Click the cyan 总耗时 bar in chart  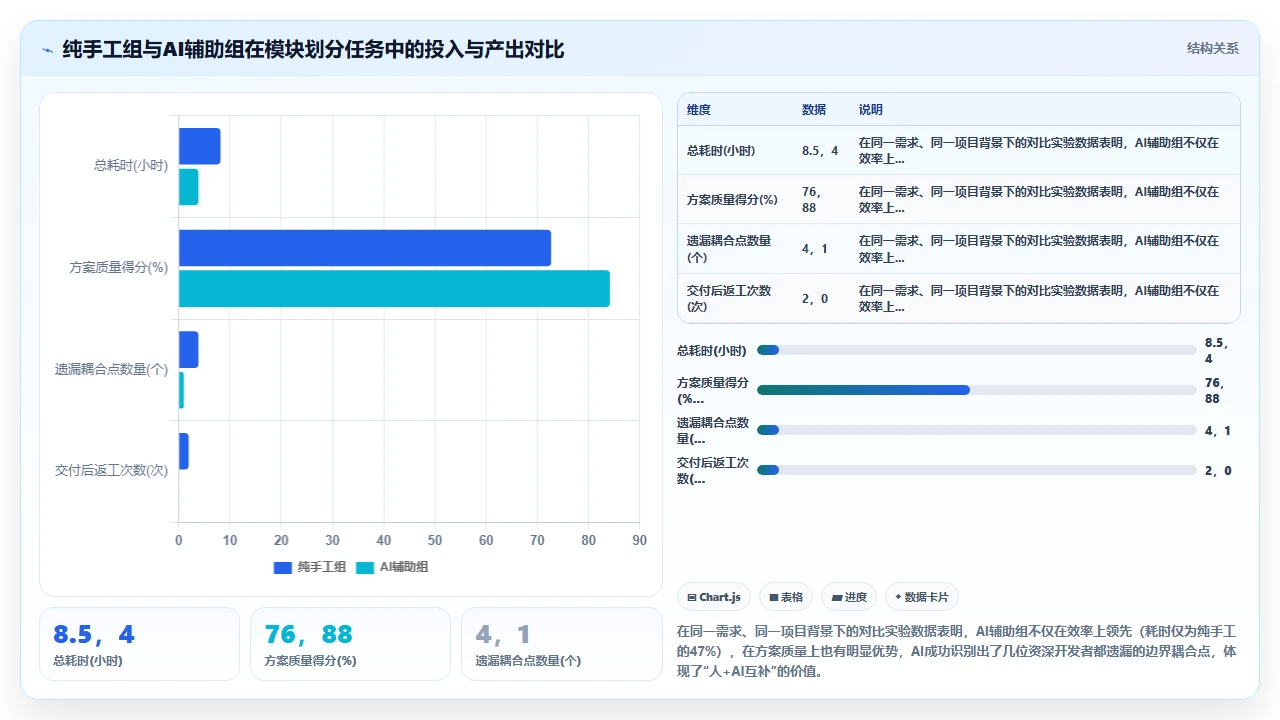pyautogui.click(x=188, y=187)
